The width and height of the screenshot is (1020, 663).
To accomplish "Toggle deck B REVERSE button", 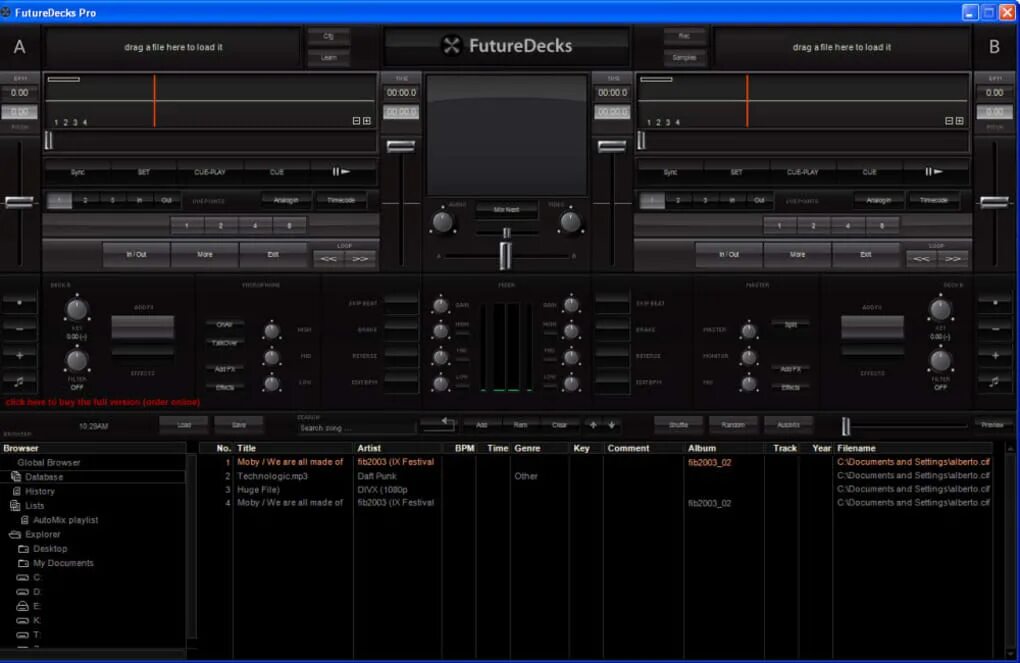I will coord(612,356).
